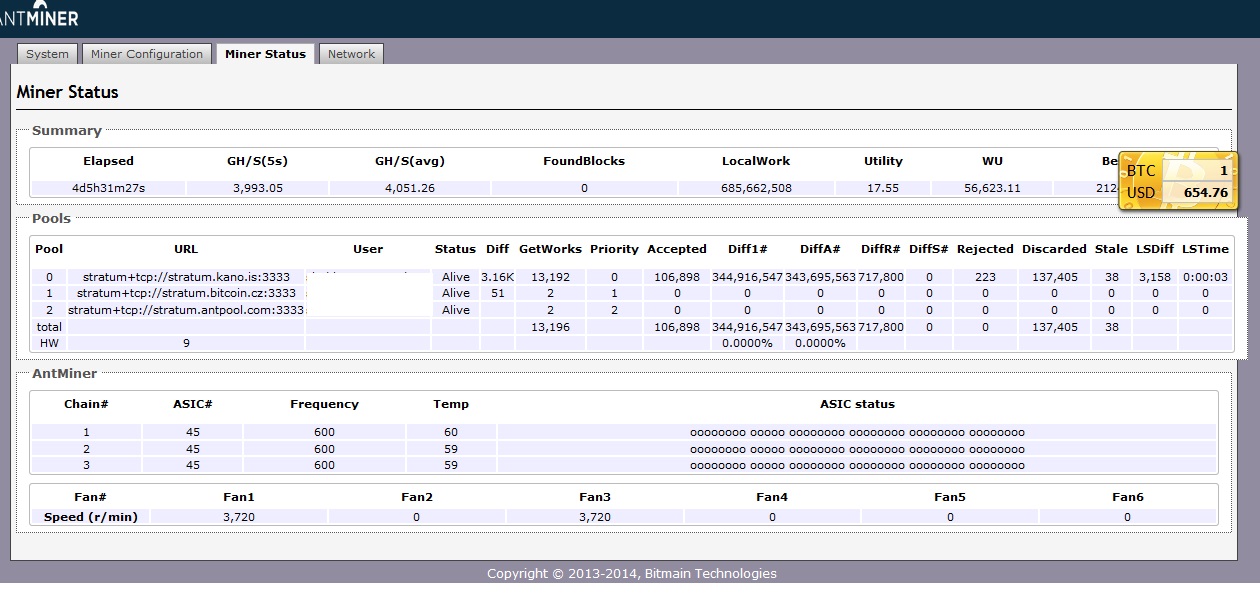Click the Fan1 speed value
1260x614 pixels.
pos(238,517)
